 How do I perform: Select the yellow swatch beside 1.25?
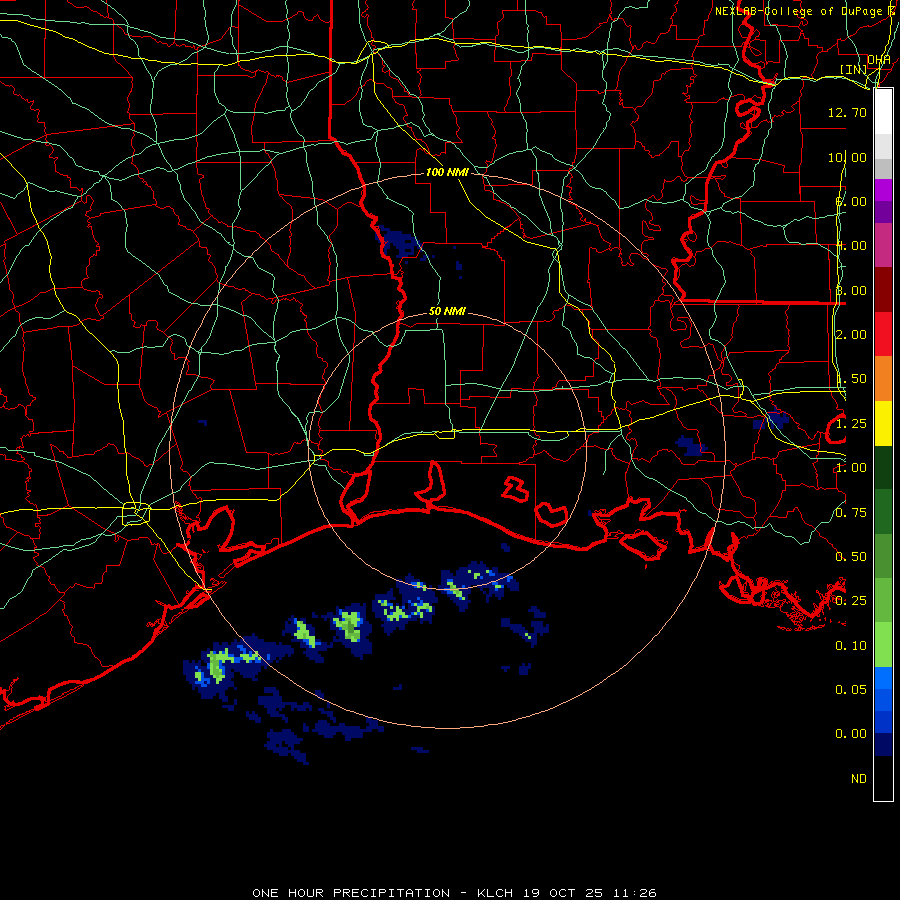pyautogui.click(x=883, y=423)
